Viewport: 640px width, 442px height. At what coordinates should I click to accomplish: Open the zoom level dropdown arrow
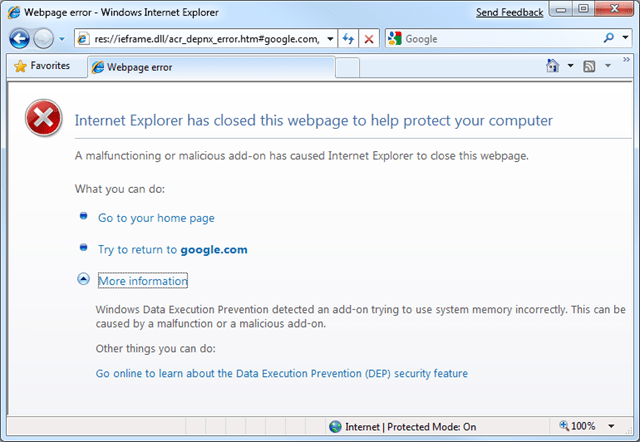point(611,426)
